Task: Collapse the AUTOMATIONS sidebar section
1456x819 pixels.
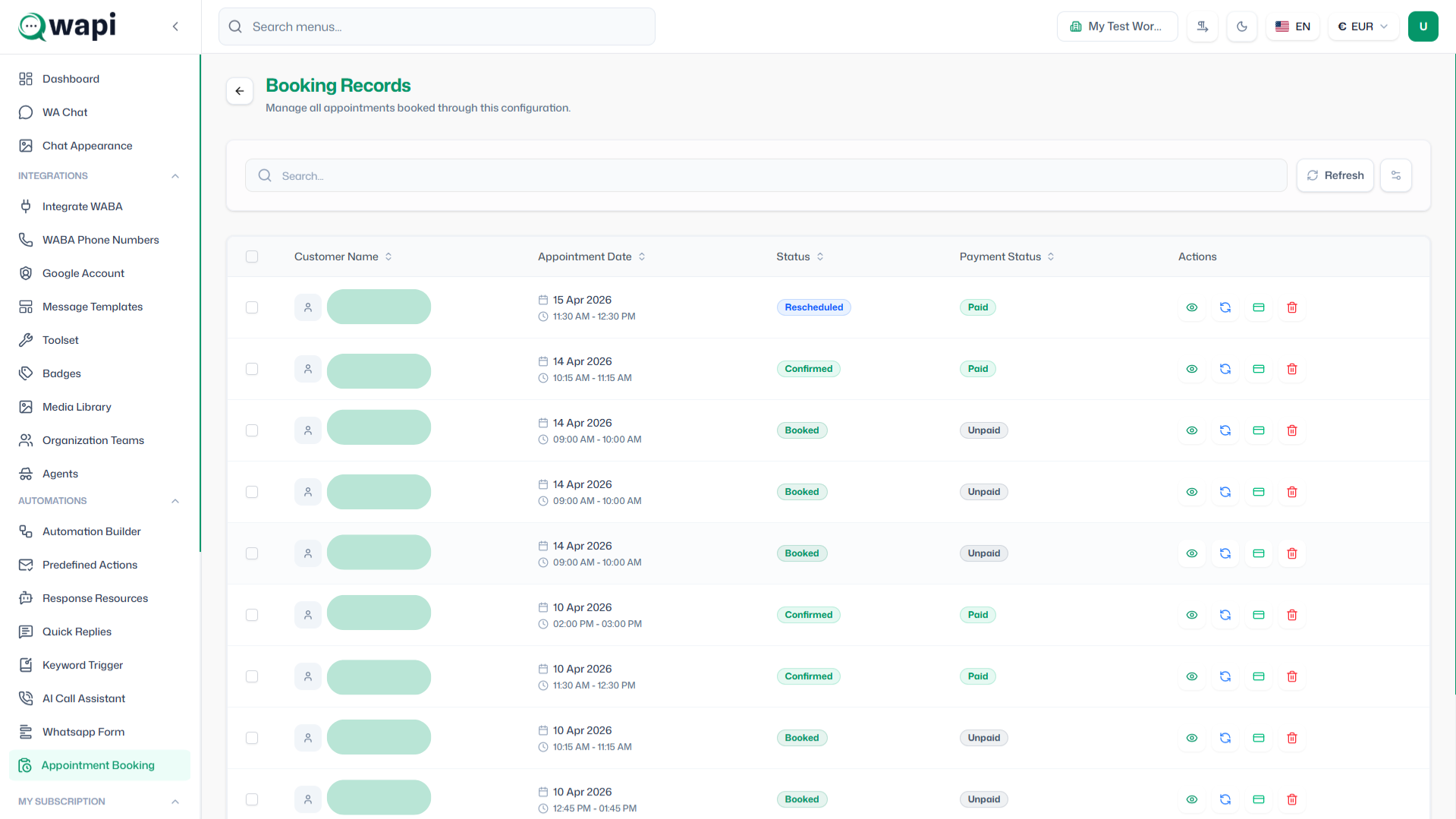Action: pyautogui.click(x=175, y=501)
